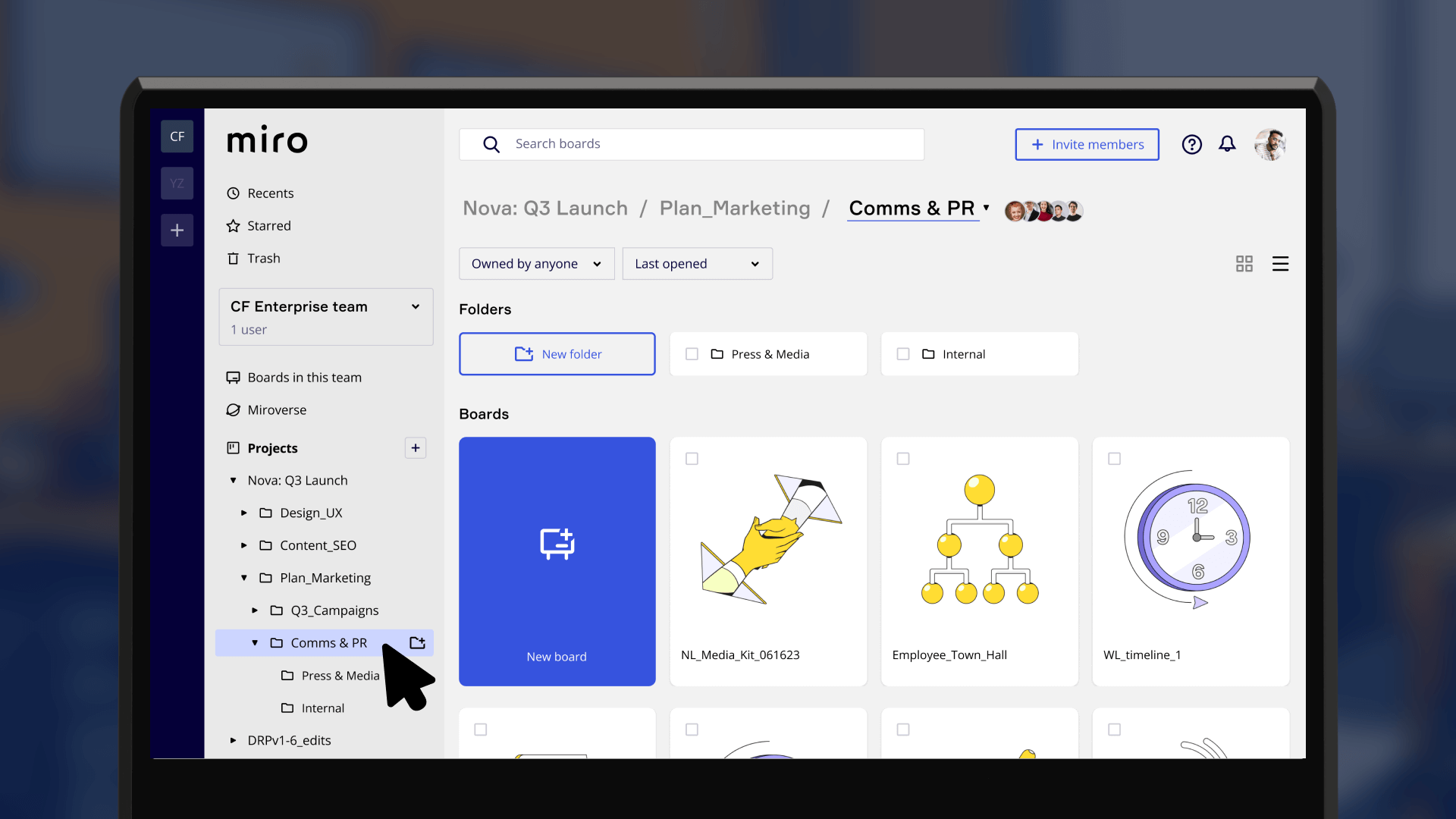The width and height of the screenshot is (1456, 819).
Task: Create a New folder
Action: pos(557,354)
